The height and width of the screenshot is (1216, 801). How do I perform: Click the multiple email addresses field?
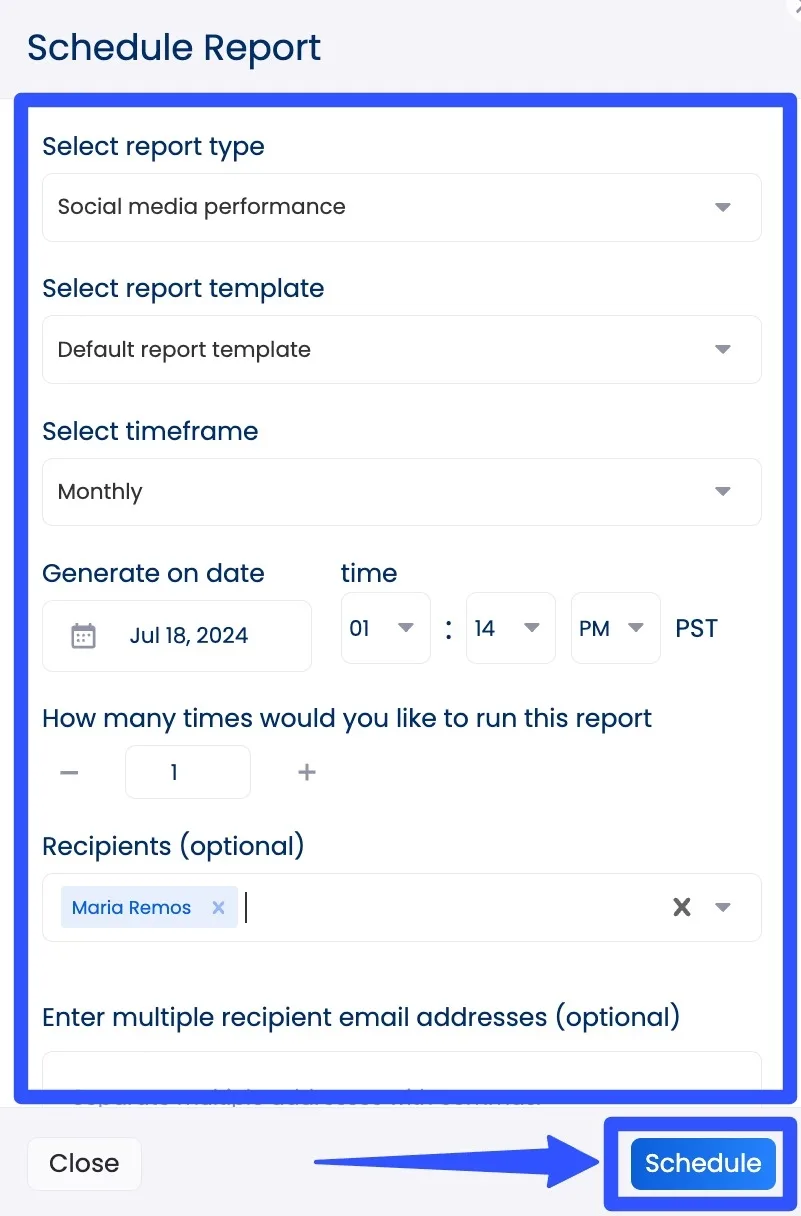click(401, 1072)
